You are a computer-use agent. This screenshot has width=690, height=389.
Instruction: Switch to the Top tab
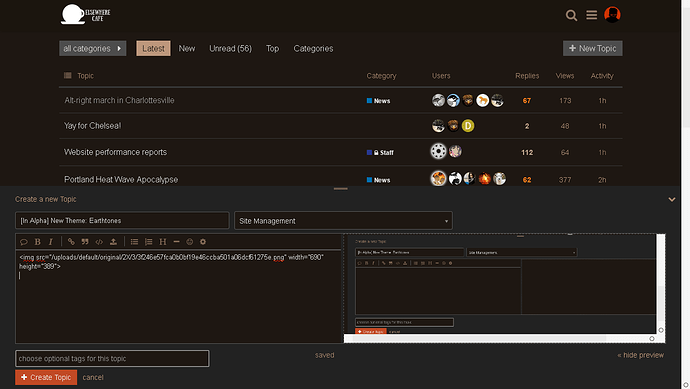(x=272, y=48)
